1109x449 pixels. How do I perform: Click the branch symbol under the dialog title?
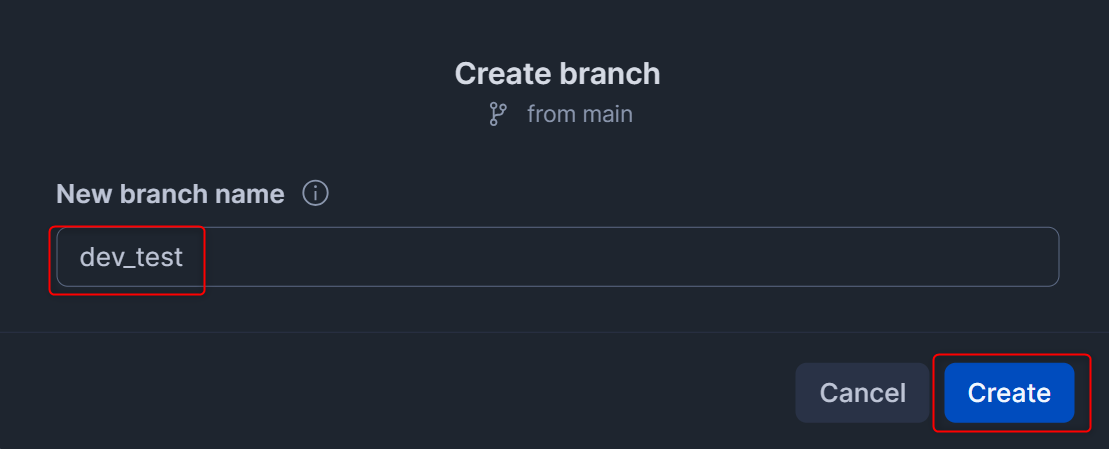pyautogui.click(x=497, y=114)
